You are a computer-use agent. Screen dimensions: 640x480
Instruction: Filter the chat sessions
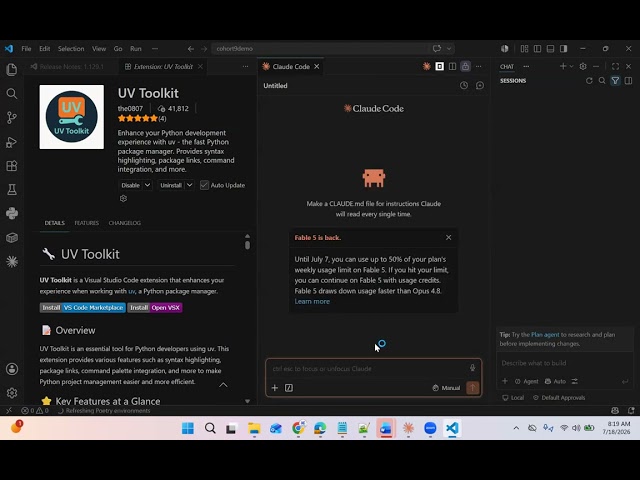click(x=615, y=81)
